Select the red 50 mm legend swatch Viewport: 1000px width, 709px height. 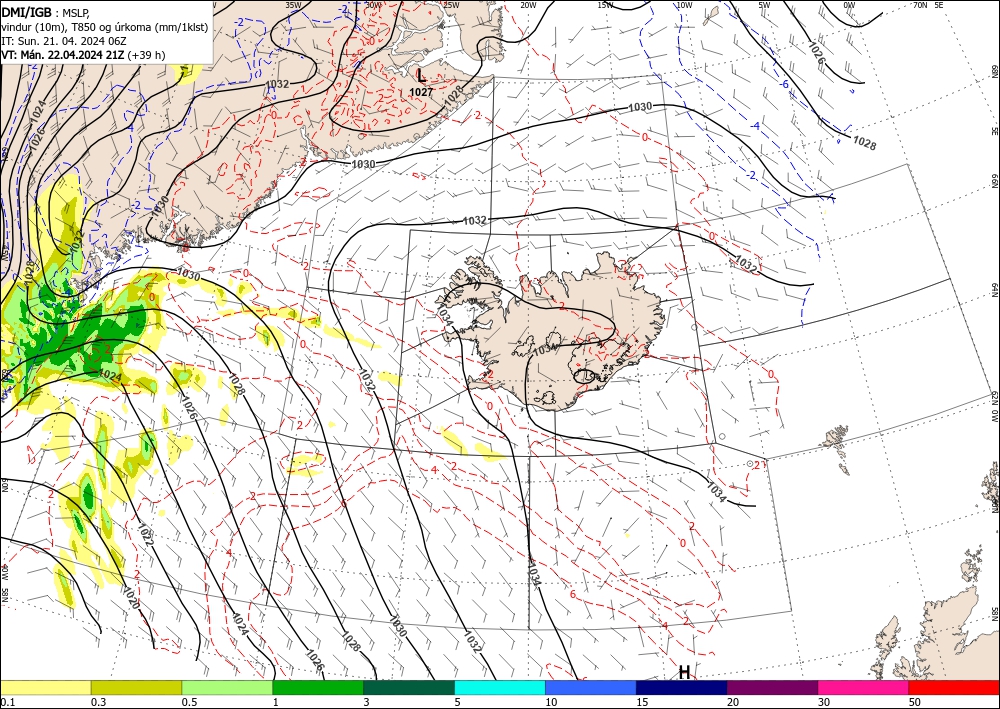(954, 687)
